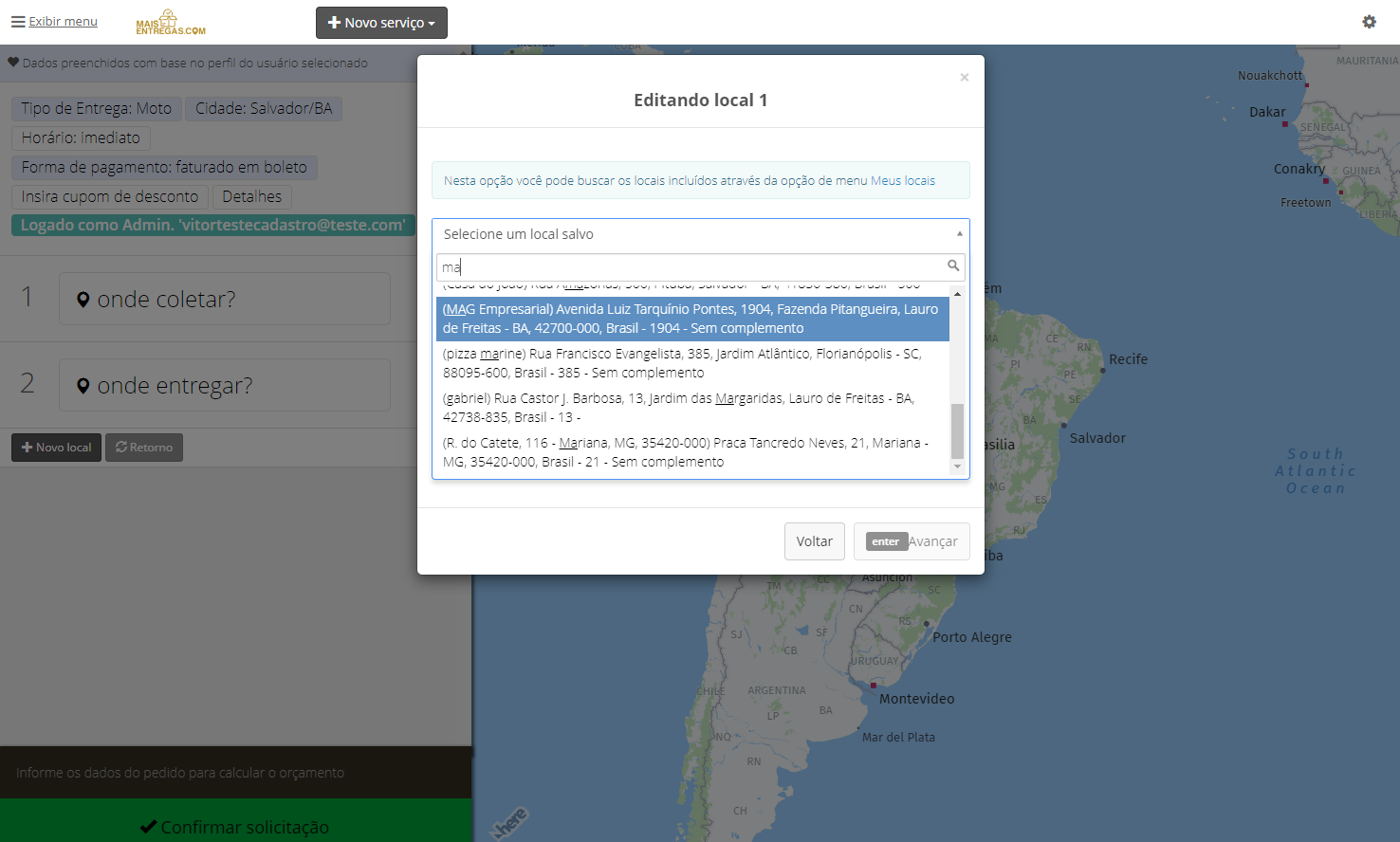The height and width of the screenshot is (842, 1400).
Task: Click the Avançar button
Action: click(x=912, y=541)
